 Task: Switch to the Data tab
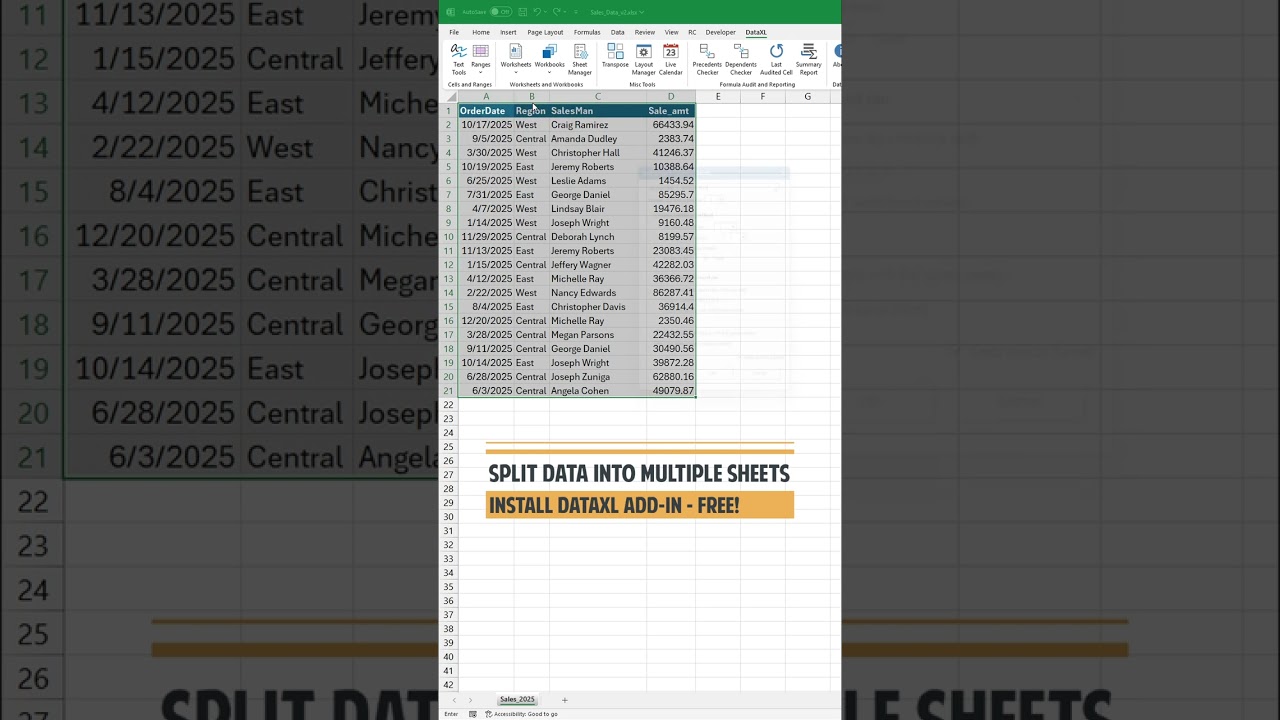coord(617,32)
